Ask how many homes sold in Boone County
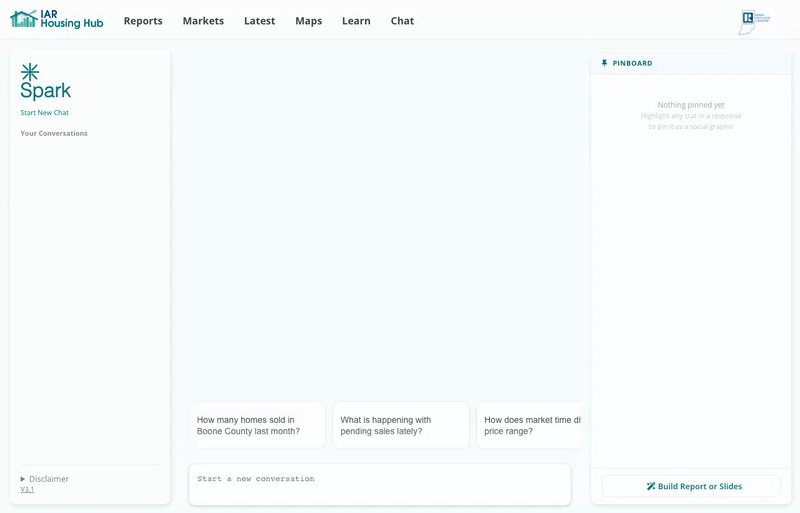Image resolution: width=800 pixels, height=513 pixels. click(x=258, y=425)
